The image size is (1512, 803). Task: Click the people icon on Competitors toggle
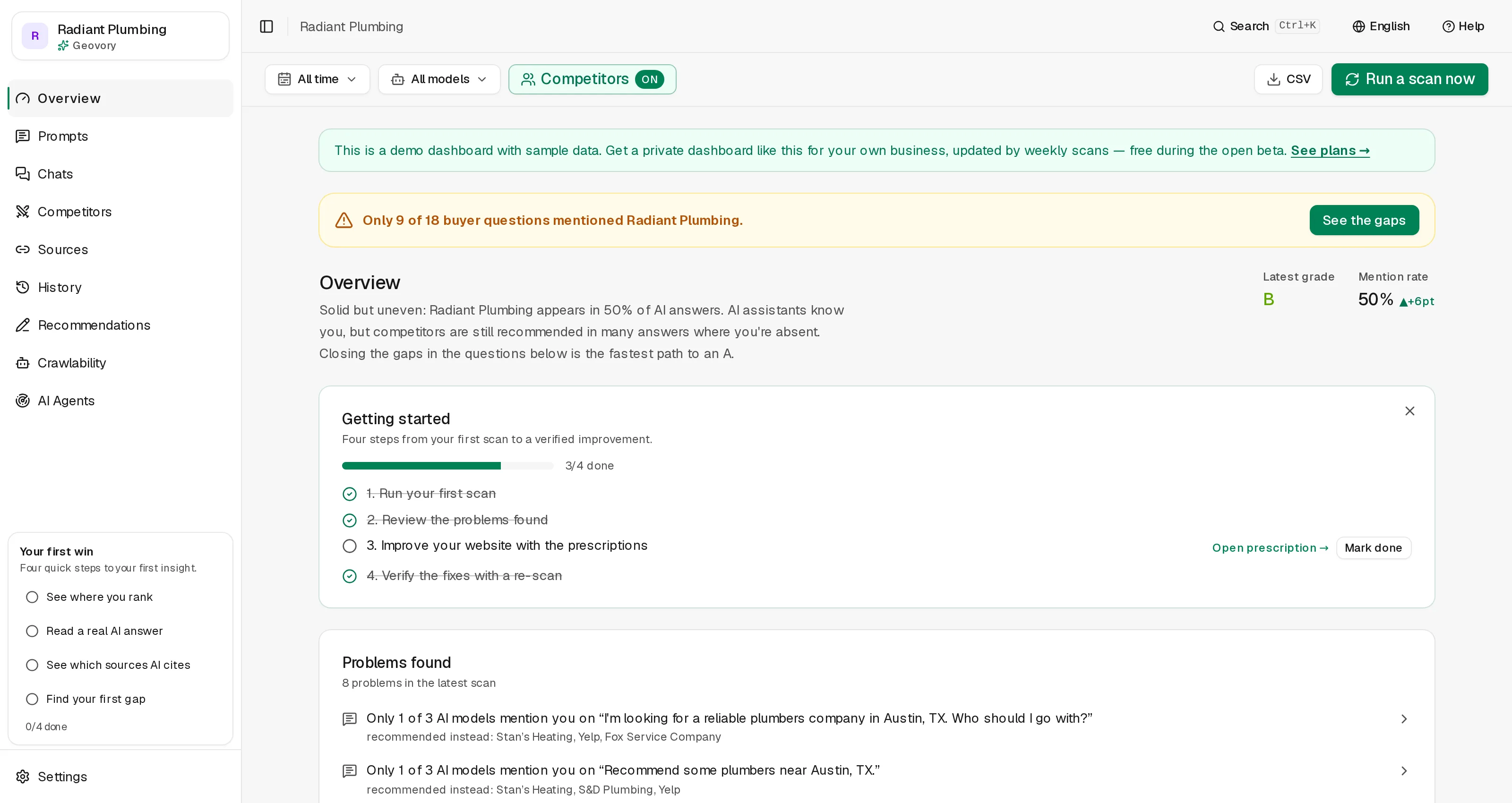click(528, 79)
